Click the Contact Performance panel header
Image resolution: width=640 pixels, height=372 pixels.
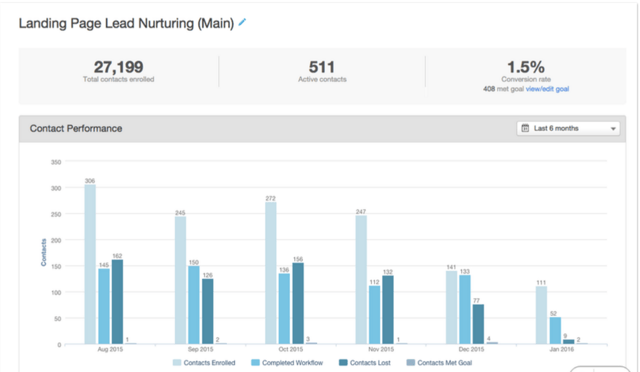(x=322, y=129)
